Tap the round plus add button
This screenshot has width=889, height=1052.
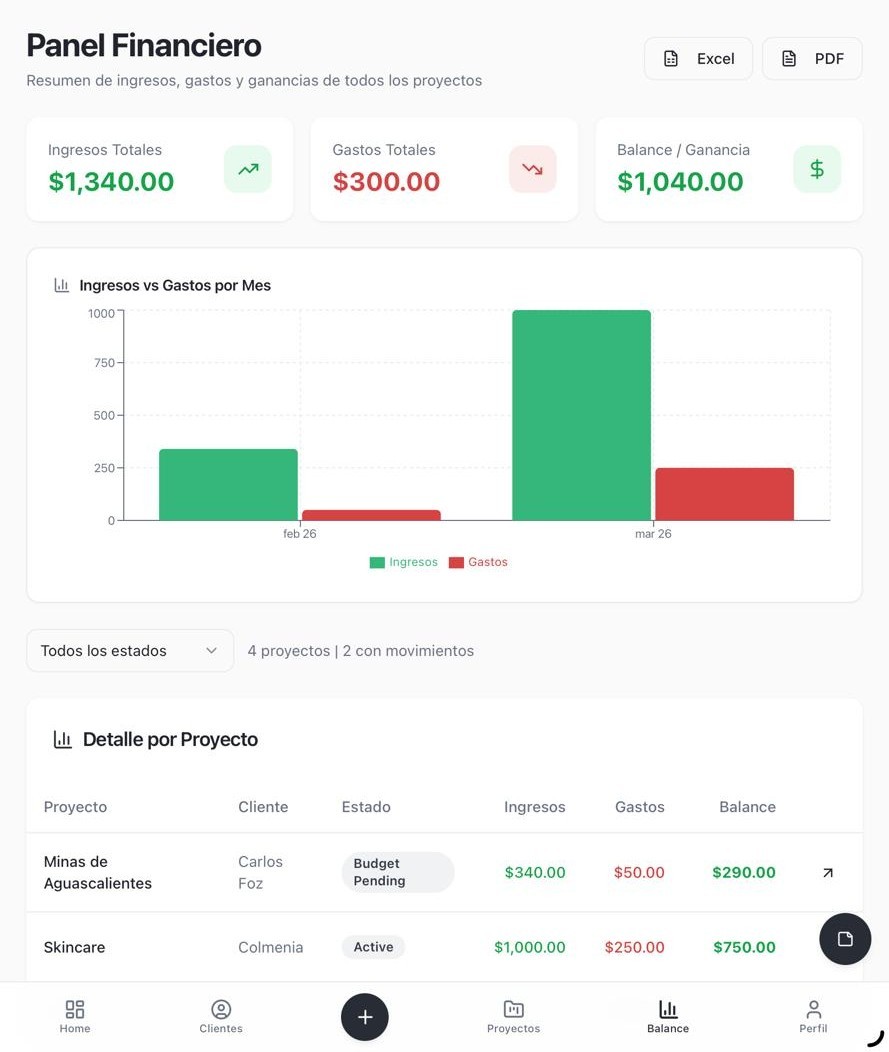(x=364, y=1017)
